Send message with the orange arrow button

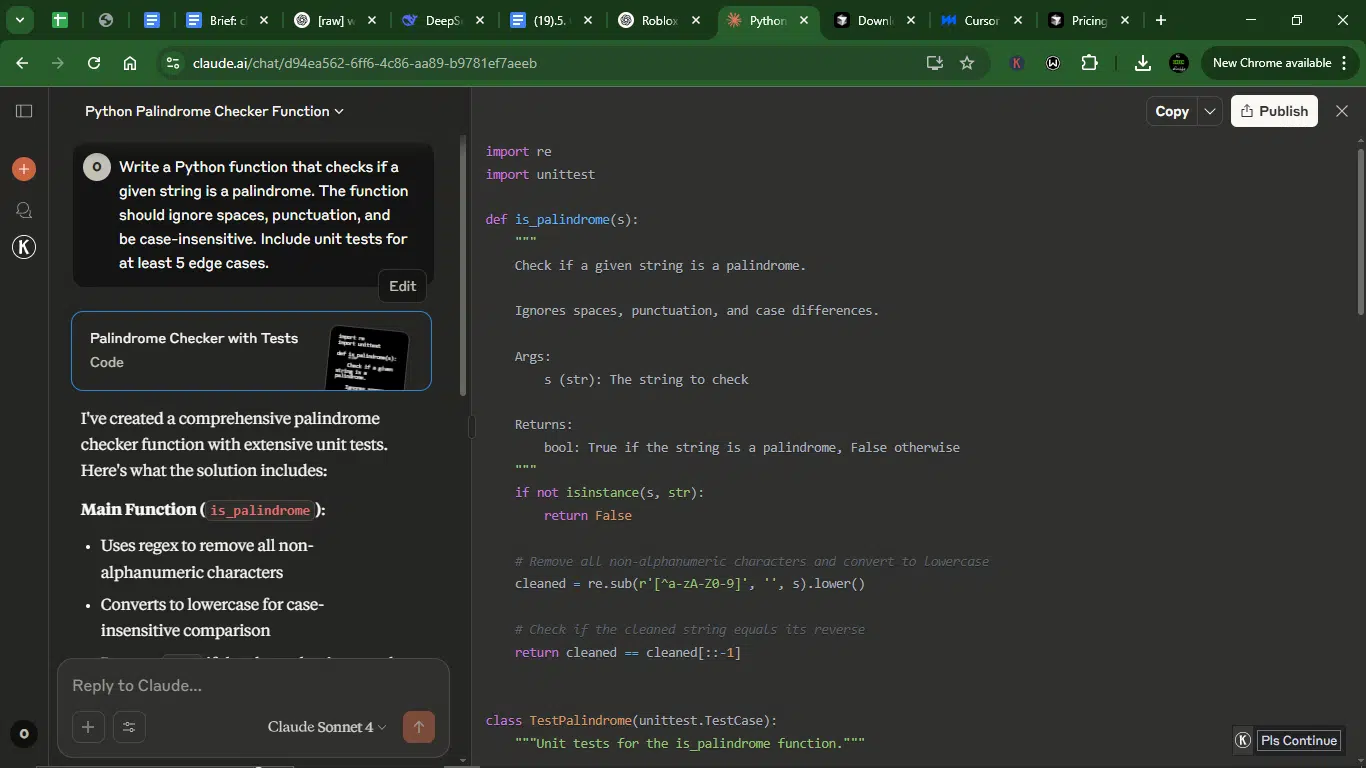pyautogui.click(x=419, y=727)
